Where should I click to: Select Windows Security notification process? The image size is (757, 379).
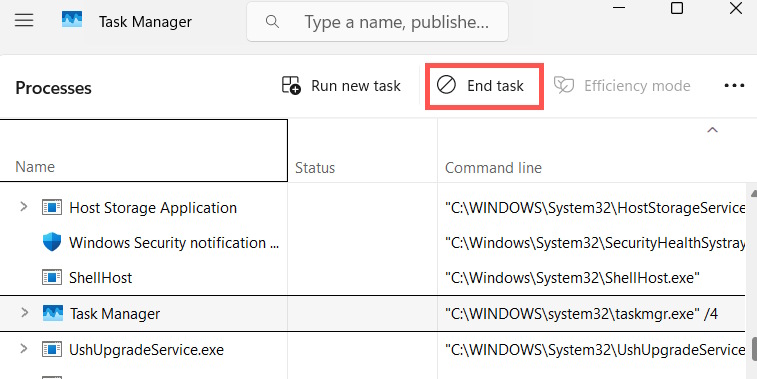coord(174,242)
